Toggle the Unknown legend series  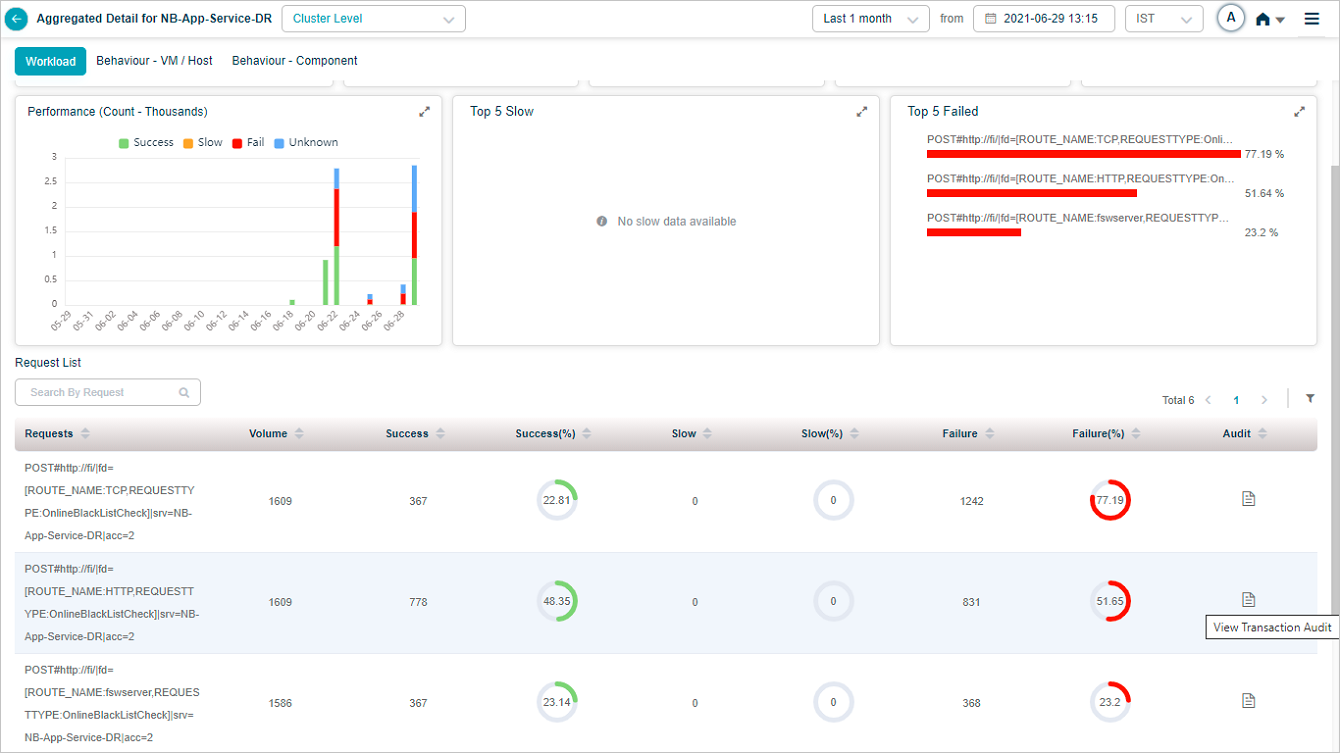tap(305, 143)
